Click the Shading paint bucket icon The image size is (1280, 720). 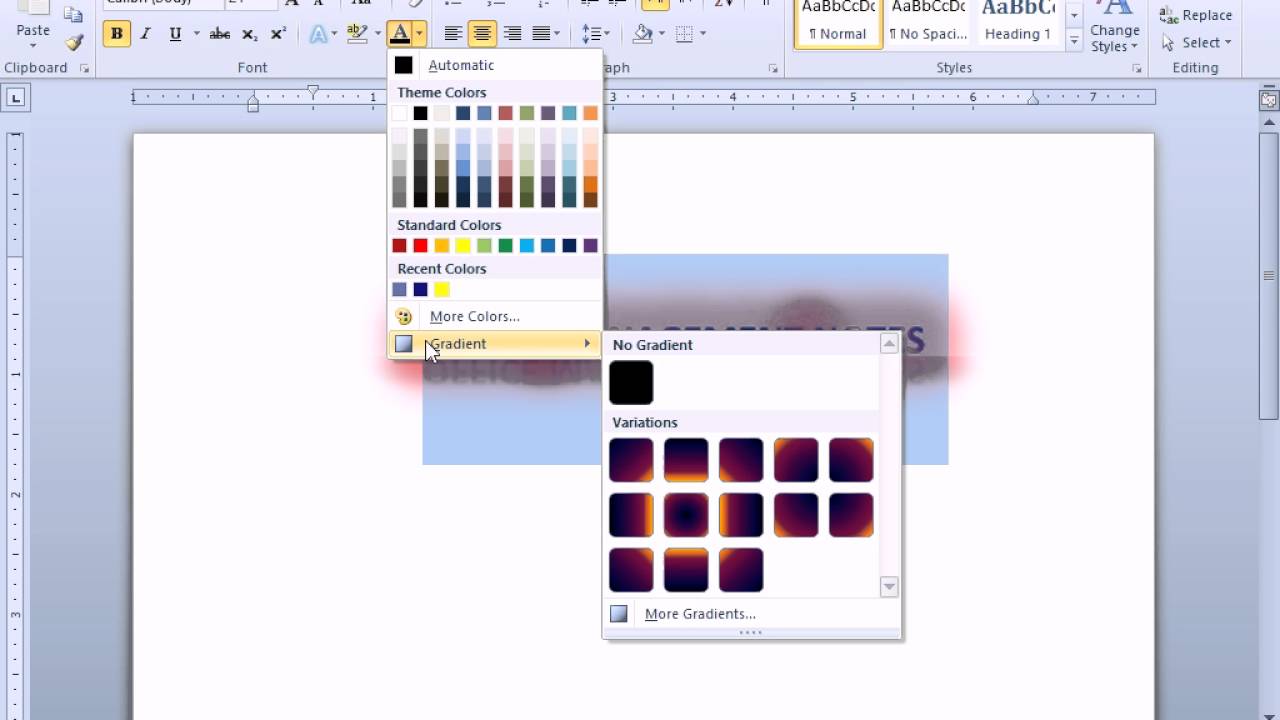click(643, 34)
